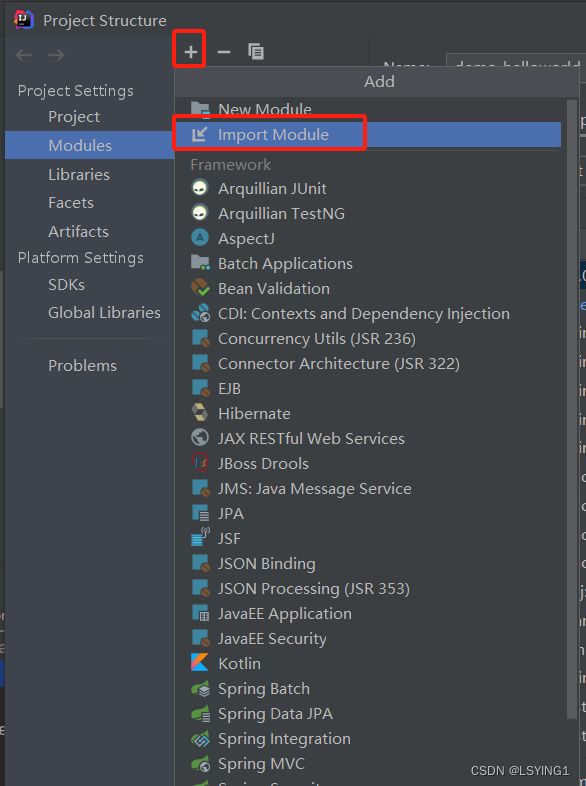586x786 pixels.
Task: Select New Module in Add menu
Action: 368,109
